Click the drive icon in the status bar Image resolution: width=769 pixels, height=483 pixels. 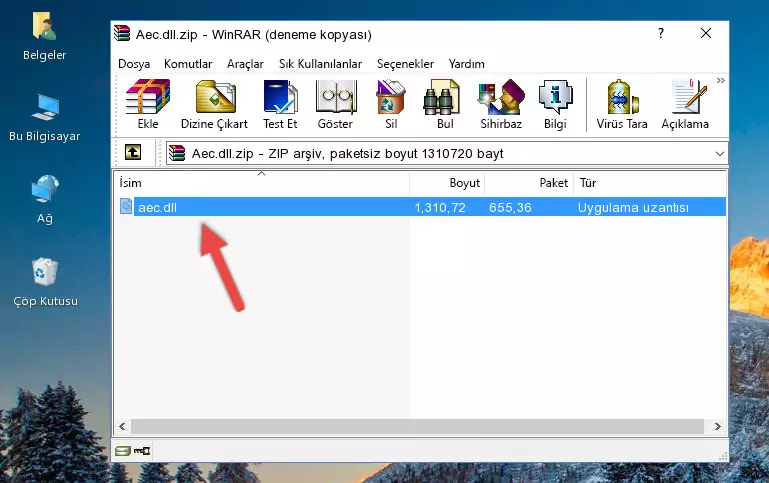pos(123,451)
